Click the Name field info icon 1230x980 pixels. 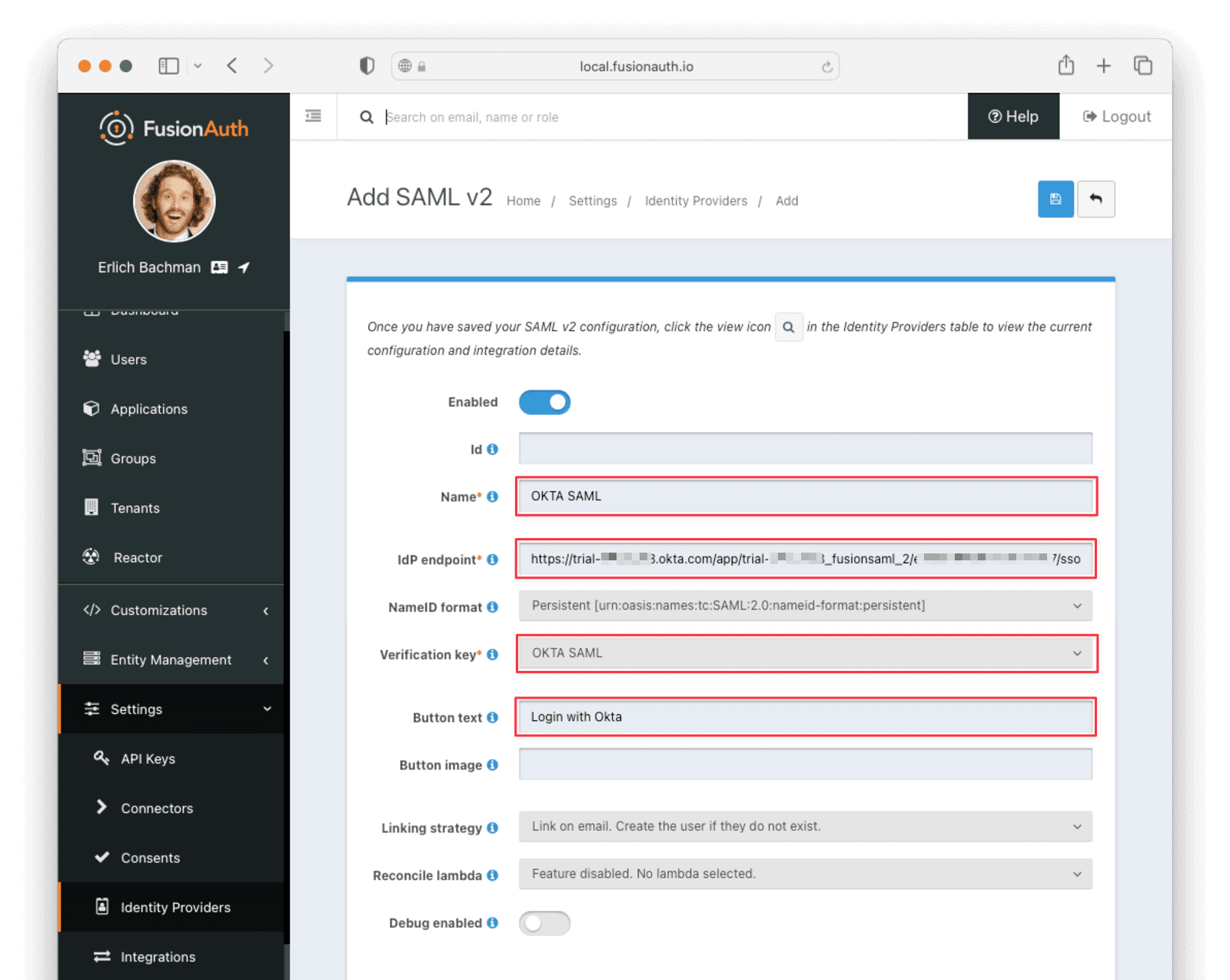[492, 497]
